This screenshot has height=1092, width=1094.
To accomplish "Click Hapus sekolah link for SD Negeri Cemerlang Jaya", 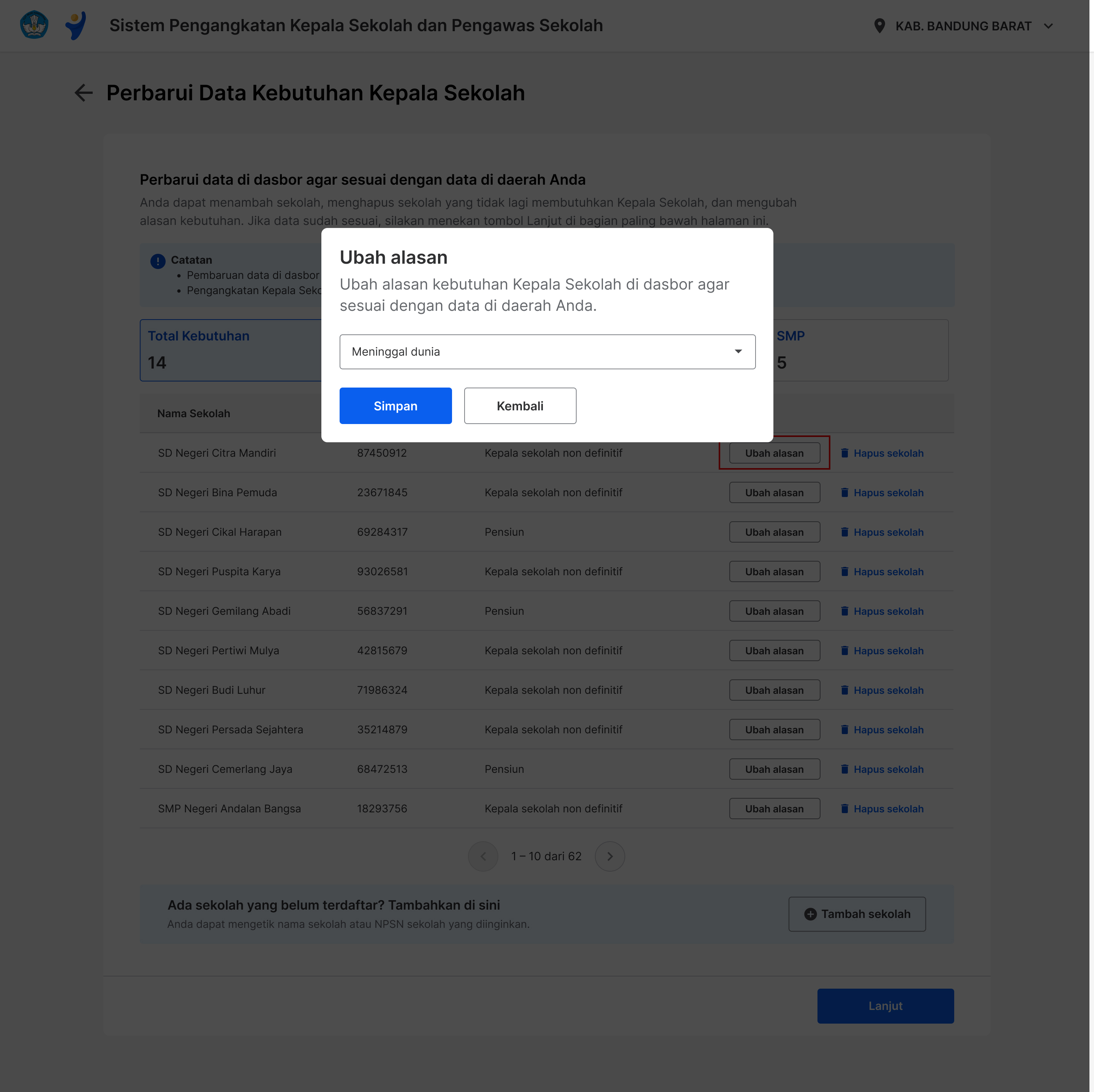I will coord(888,769).
